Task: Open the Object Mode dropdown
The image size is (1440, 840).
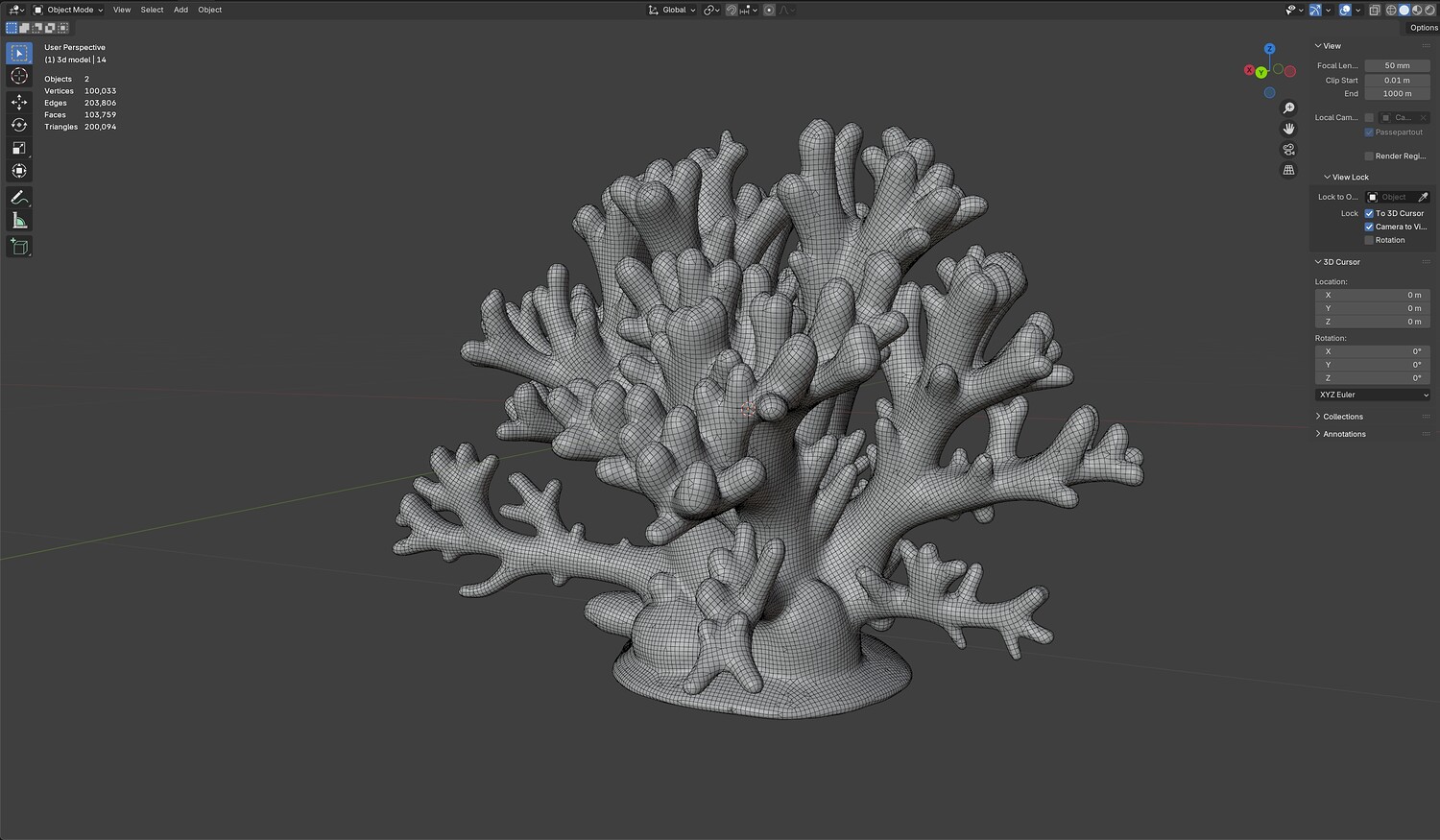Action: [x=68, y=10]
